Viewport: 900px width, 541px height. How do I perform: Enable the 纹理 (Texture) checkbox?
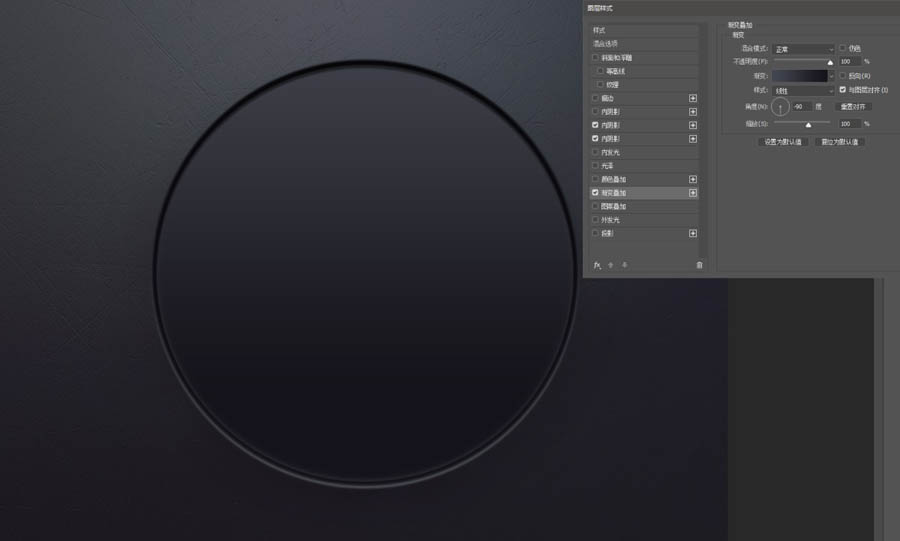pos(600,84)
